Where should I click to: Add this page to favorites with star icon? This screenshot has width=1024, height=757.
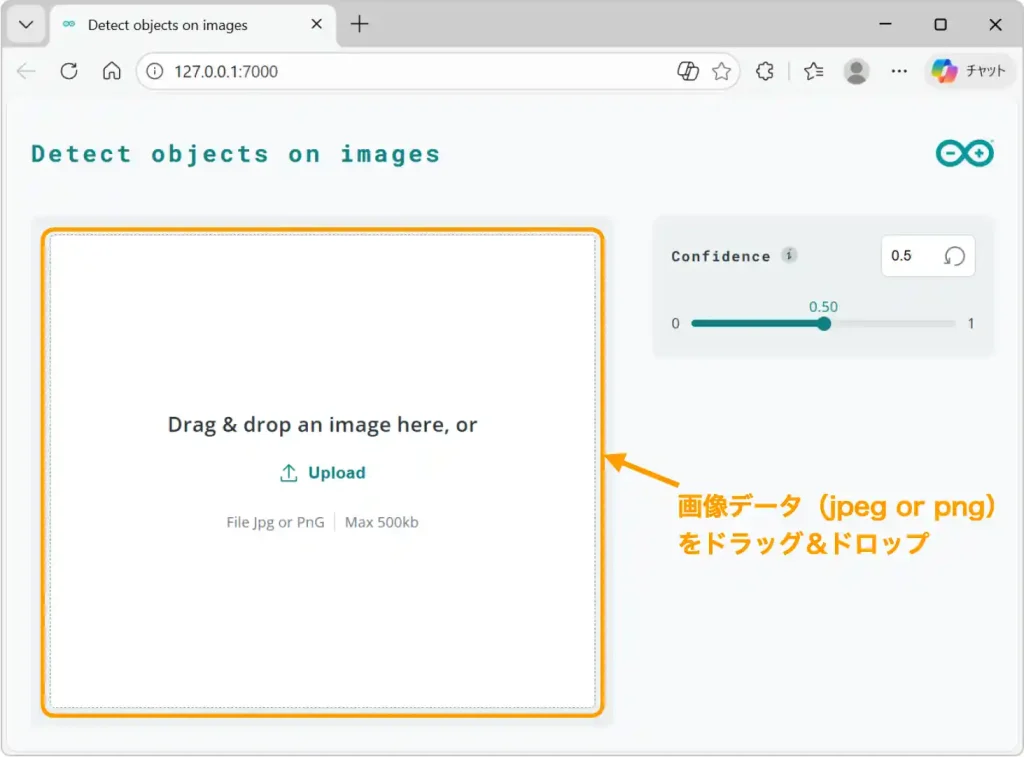tap(721, 71)
